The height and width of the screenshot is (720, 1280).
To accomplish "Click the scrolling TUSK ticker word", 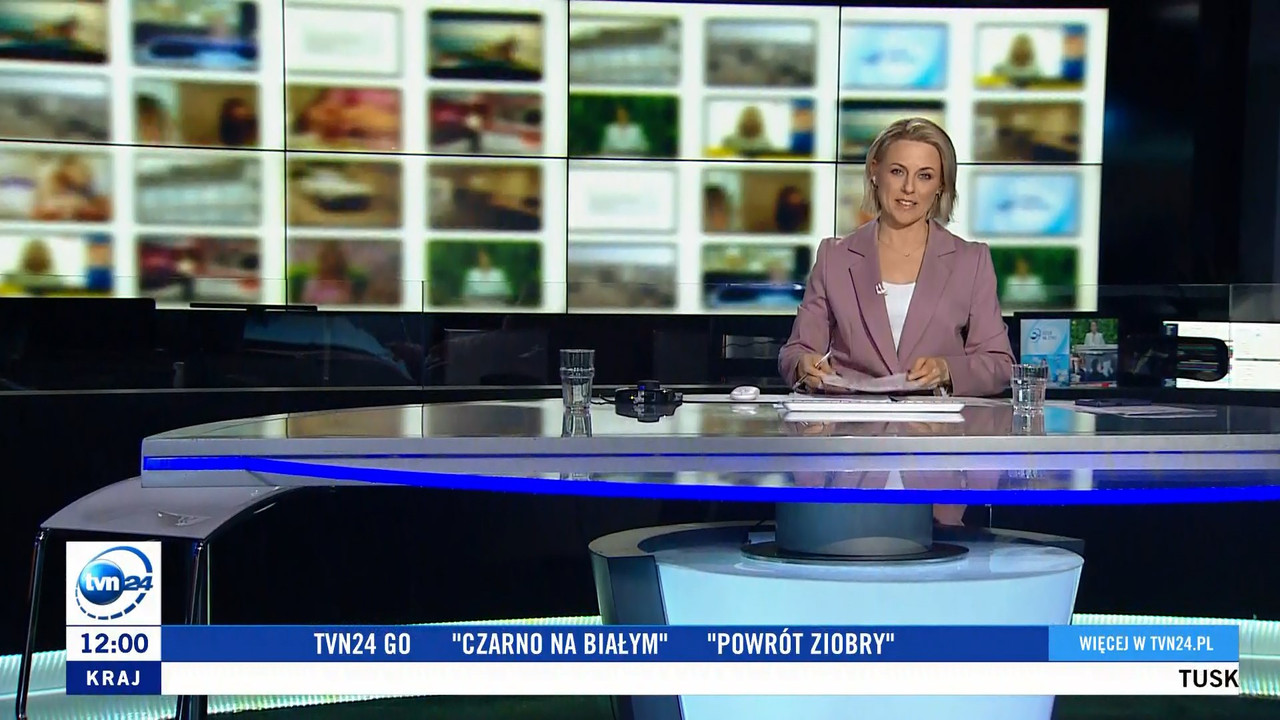I will pos(1208,679).
